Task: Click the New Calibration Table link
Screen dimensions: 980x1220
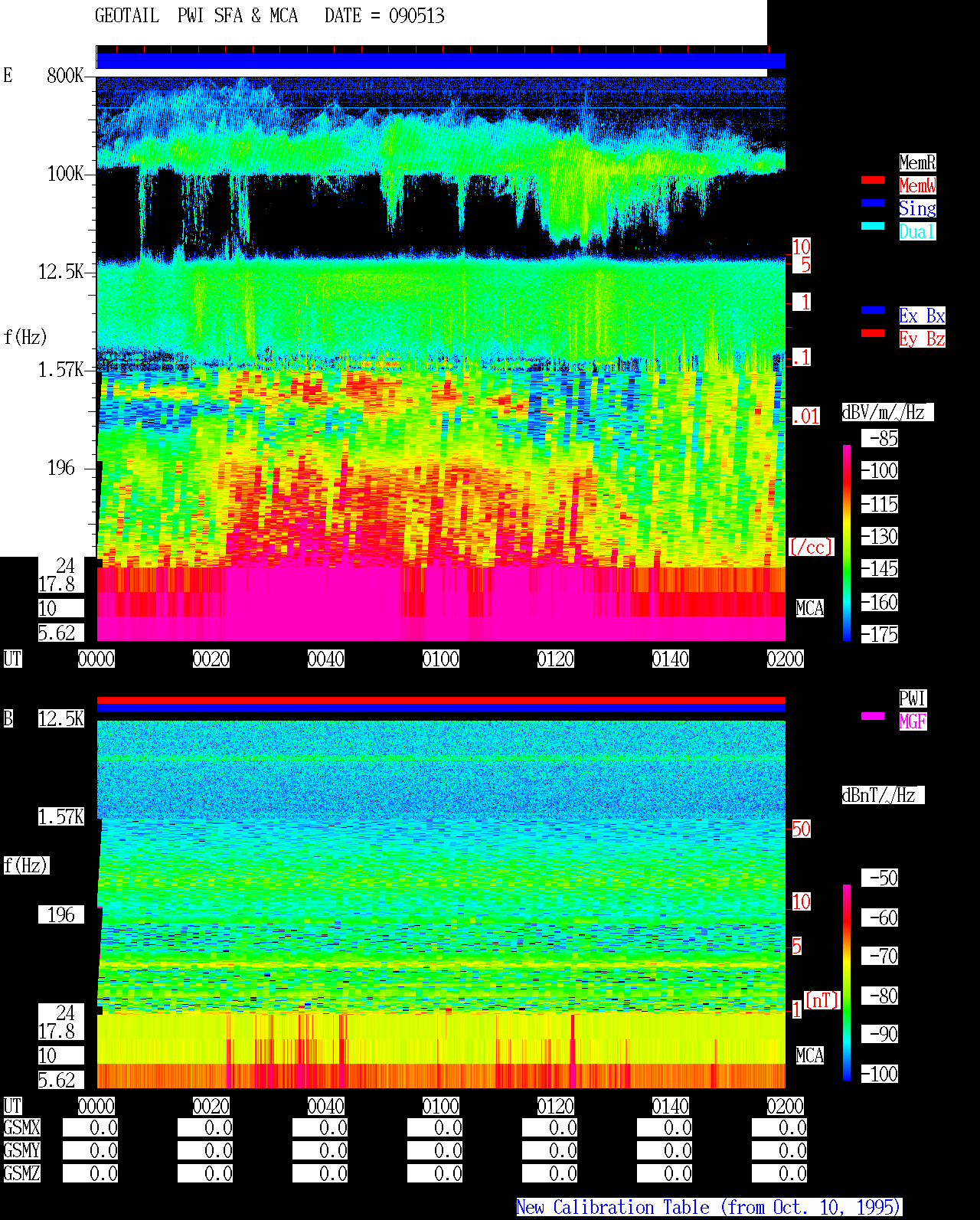Action: [709, 1207]
